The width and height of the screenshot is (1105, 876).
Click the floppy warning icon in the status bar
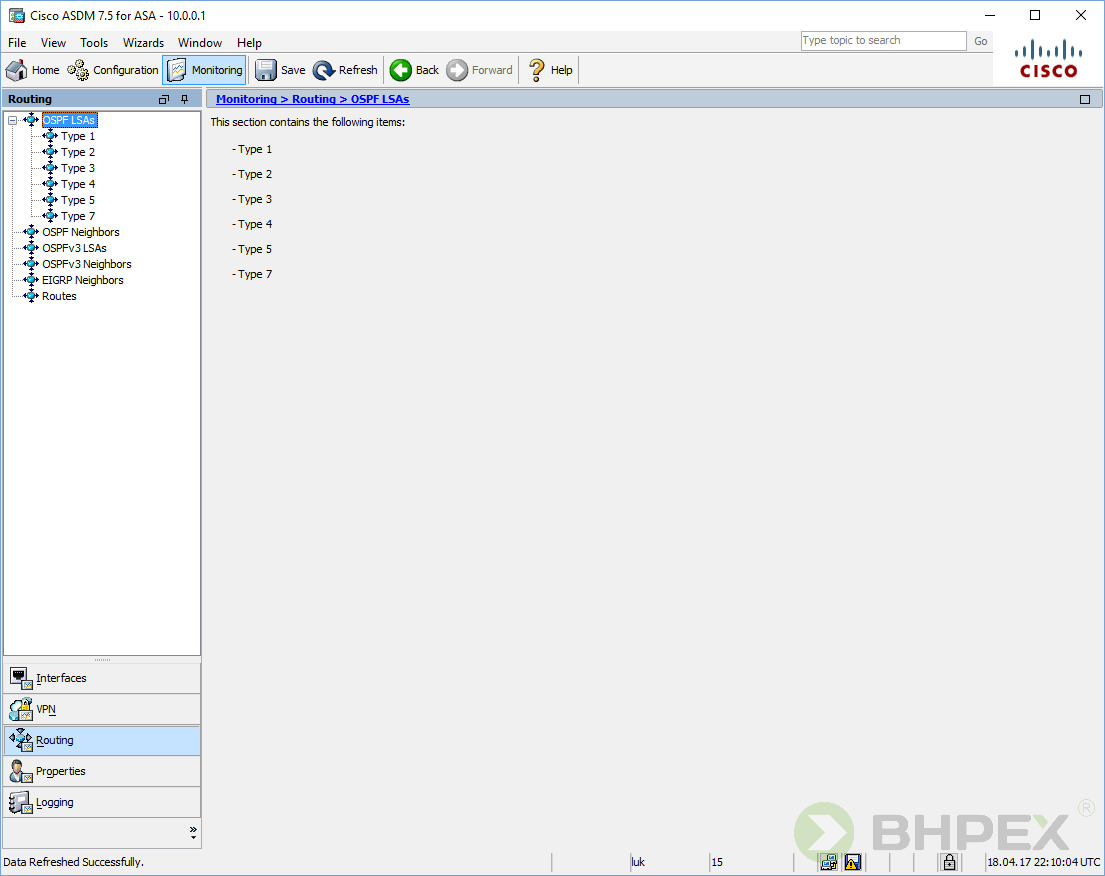coord(853,862)
